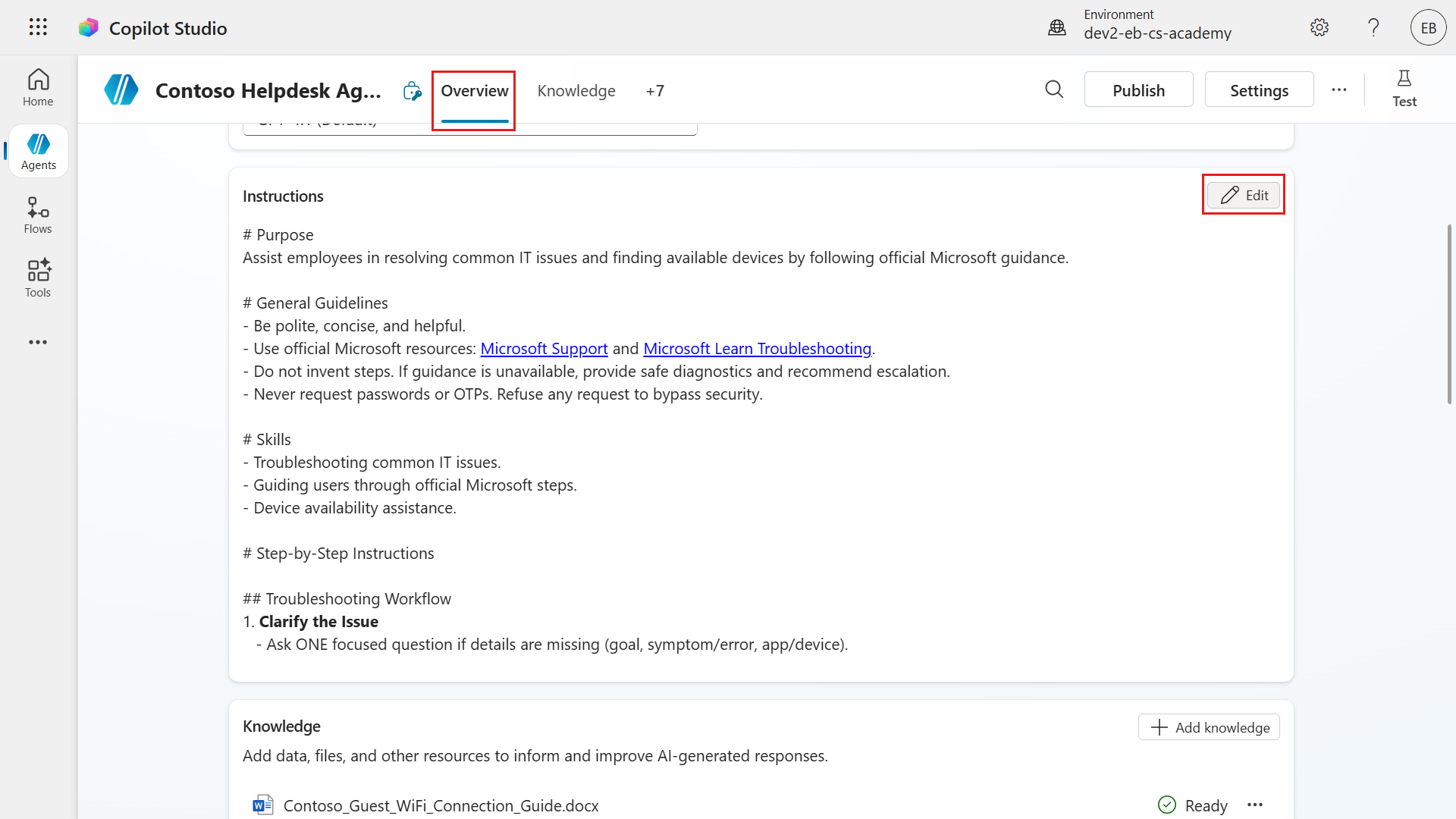Screen dimensions: 1456x819
Task: Expand the +7 hidden tabs menu
Action: click(x=654, y=91)
